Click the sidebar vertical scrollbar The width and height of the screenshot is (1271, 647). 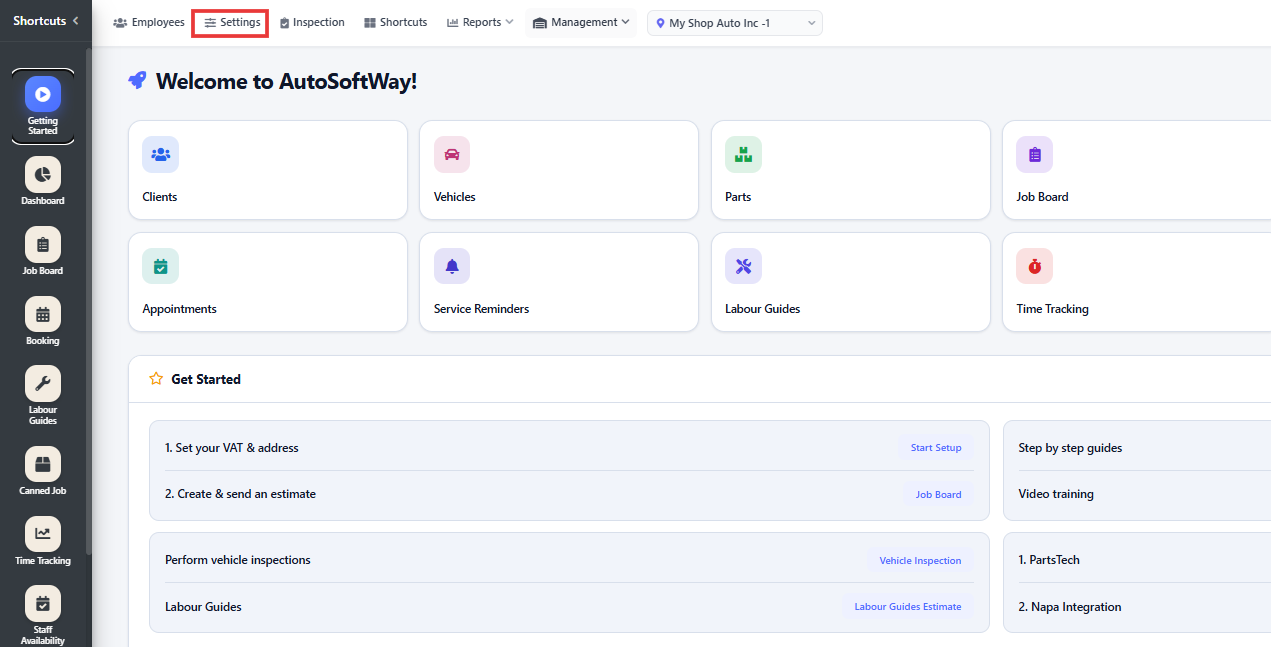(x=88, y=300)
